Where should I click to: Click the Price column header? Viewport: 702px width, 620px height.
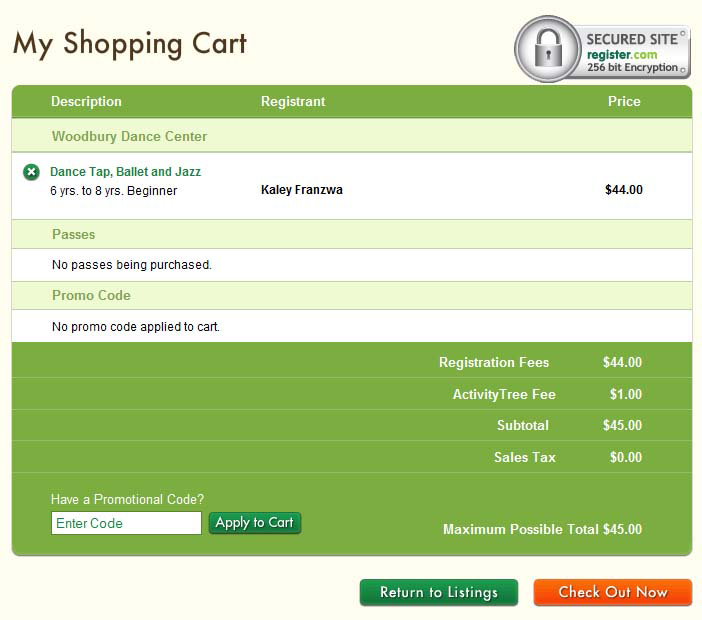pyautogui.click(x=624, y=101)
